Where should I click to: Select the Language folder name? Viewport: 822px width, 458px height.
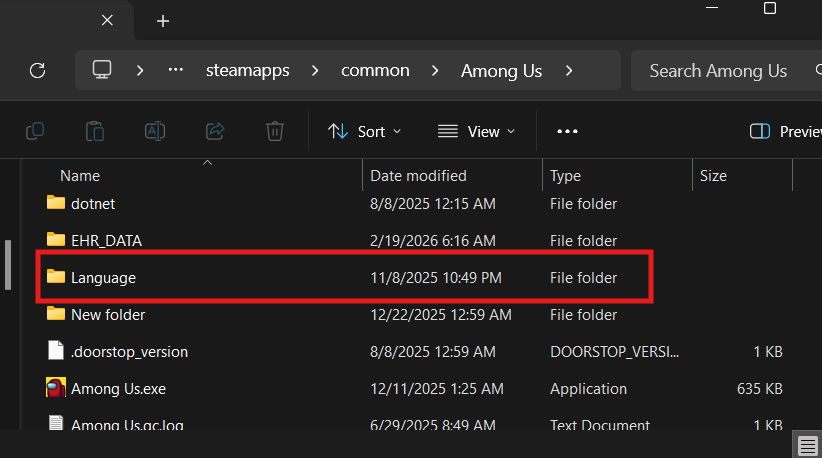[x=103, y=278]
